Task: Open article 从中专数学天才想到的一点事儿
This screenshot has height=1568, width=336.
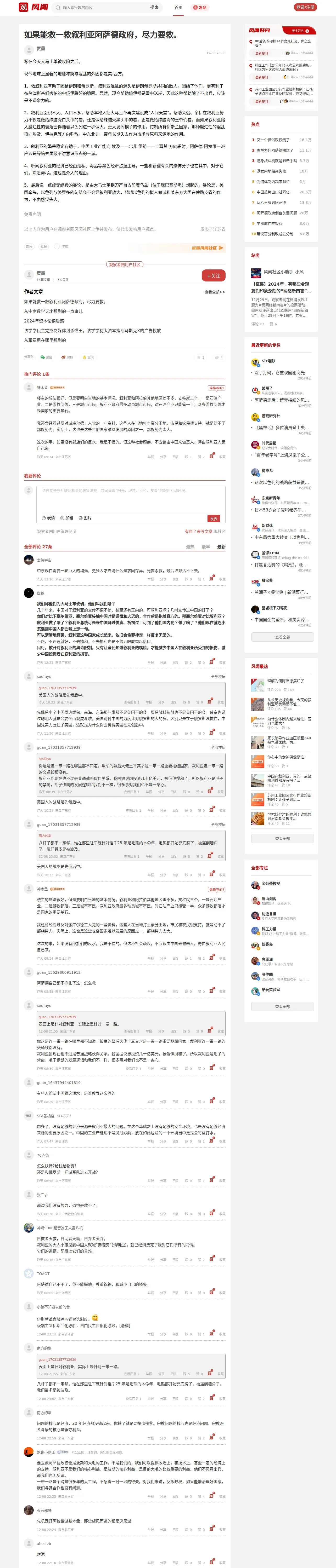Action: click(x=53, y=311)
